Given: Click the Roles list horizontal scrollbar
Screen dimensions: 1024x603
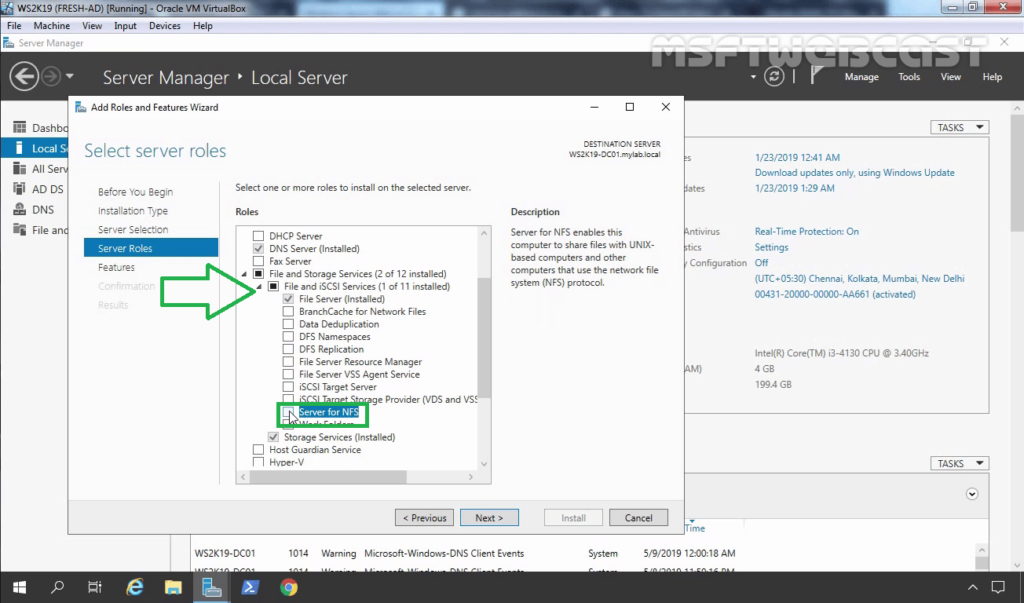Looking at the screenshot, I should click(x=328, y=477).
